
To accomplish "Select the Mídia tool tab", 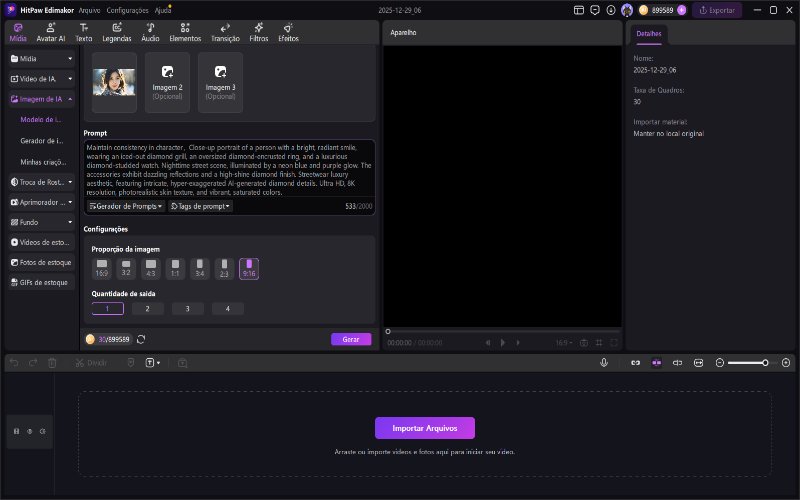I will 18,33.
